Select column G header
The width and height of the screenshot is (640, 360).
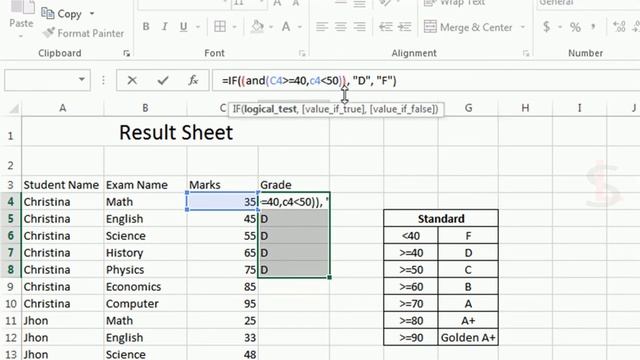click(469, 108)
